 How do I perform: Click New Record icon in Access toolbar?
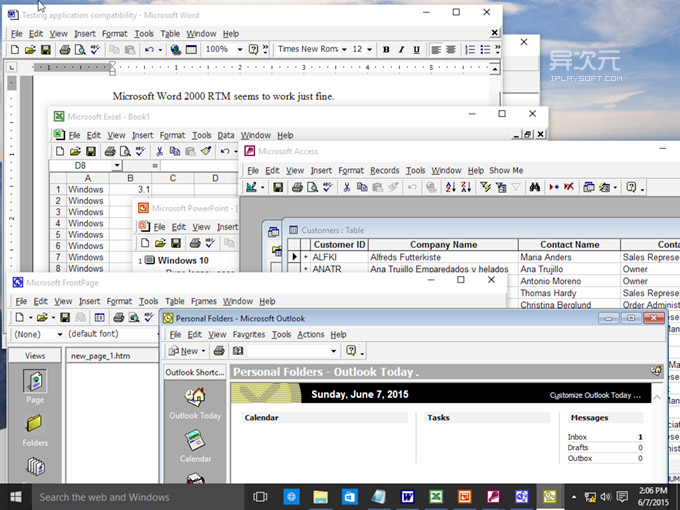(x=554, y=187)
